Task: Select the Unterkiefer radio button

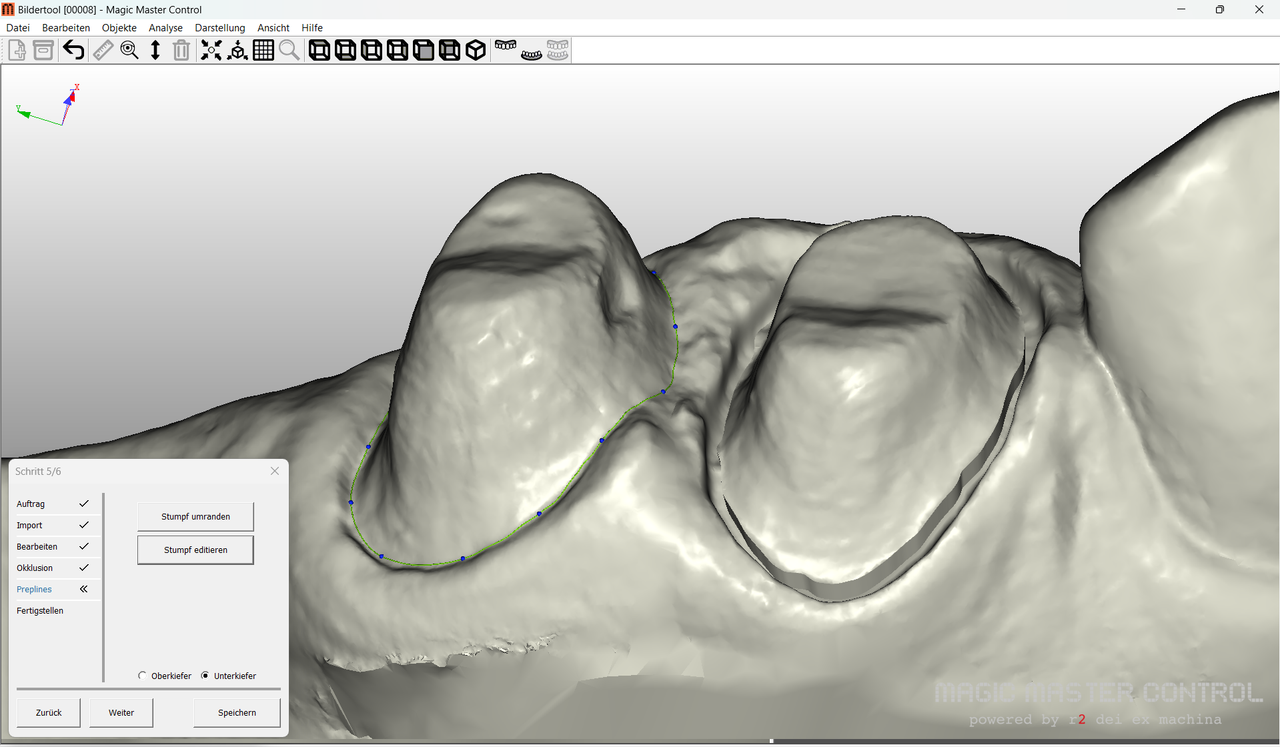Action: coord(205,676)
